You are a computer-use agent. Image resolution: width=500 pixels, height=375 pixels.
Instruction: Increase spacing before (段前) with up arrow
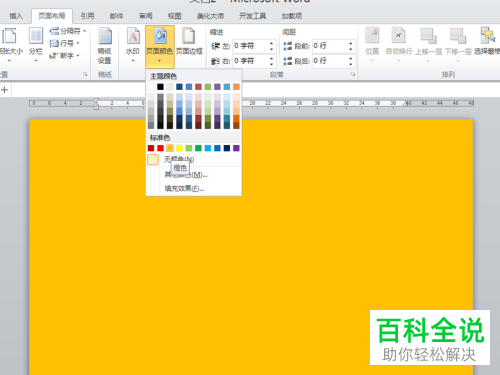[x=351, y=43]
